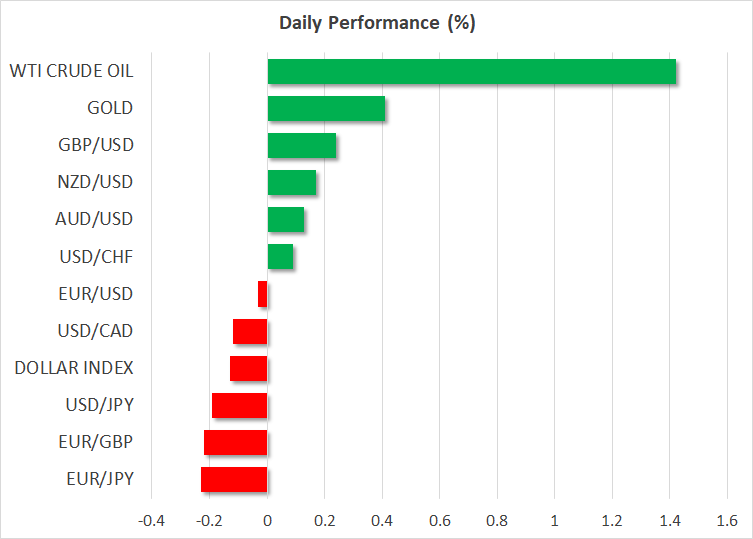Select the green WTI Crude Oil bar
This screenshot has height=539, width=753.
point(471,72)
